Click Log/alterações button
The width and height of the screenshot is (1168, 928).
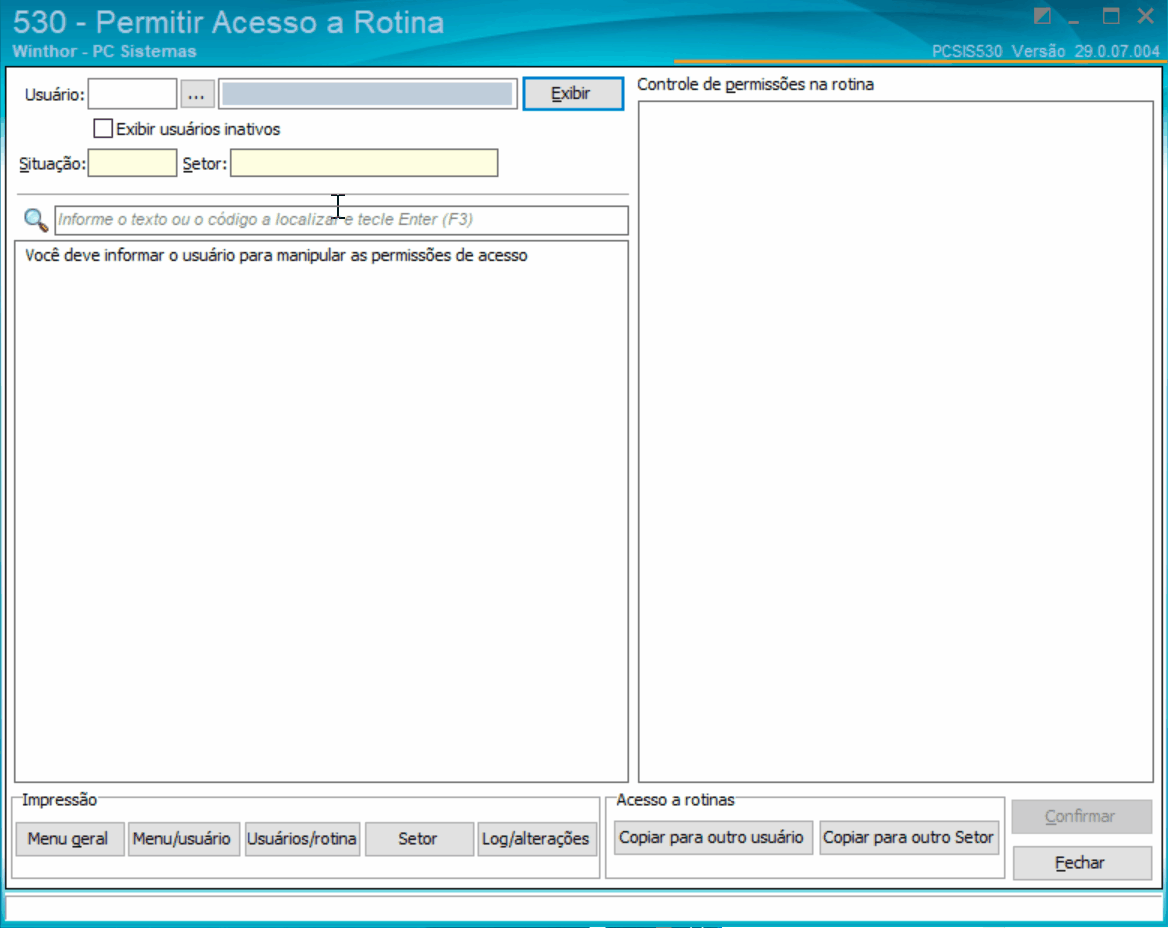click(x=536, y=839)
